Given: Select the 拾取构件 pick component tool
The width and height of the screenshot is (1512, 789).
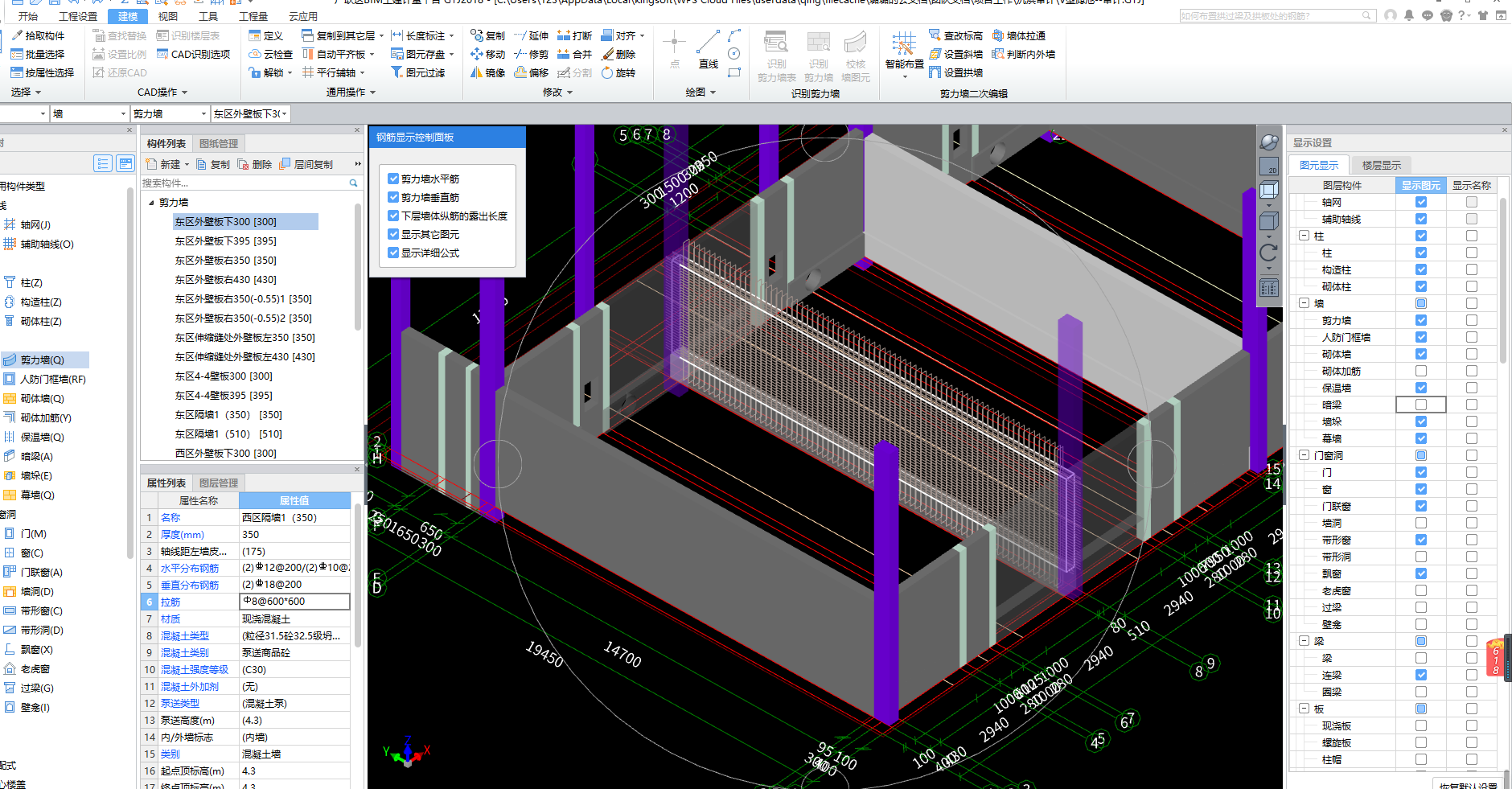Looking at the screenshot, I should pos(38,35).
